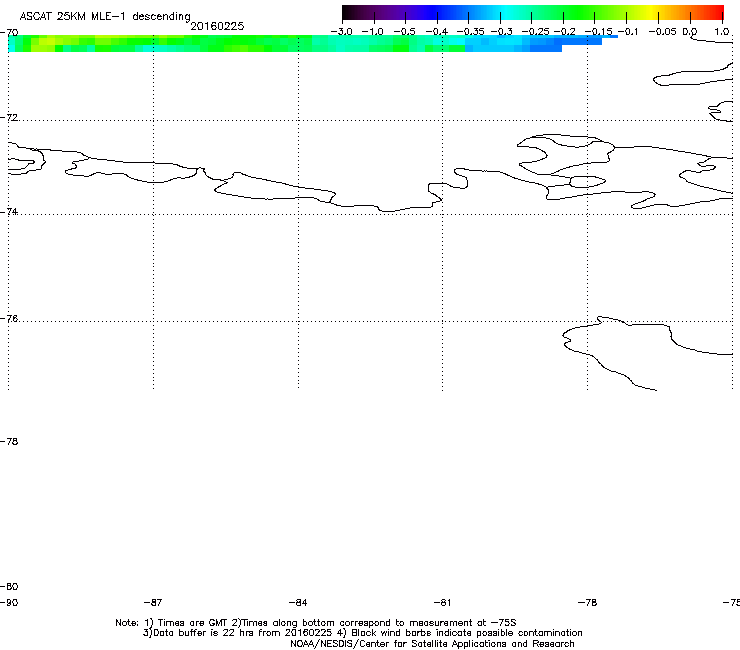Image resolution: width=740 pixels, height=650 pixels.
Task: Click the longitude label -81
Action: click(442, 603)
